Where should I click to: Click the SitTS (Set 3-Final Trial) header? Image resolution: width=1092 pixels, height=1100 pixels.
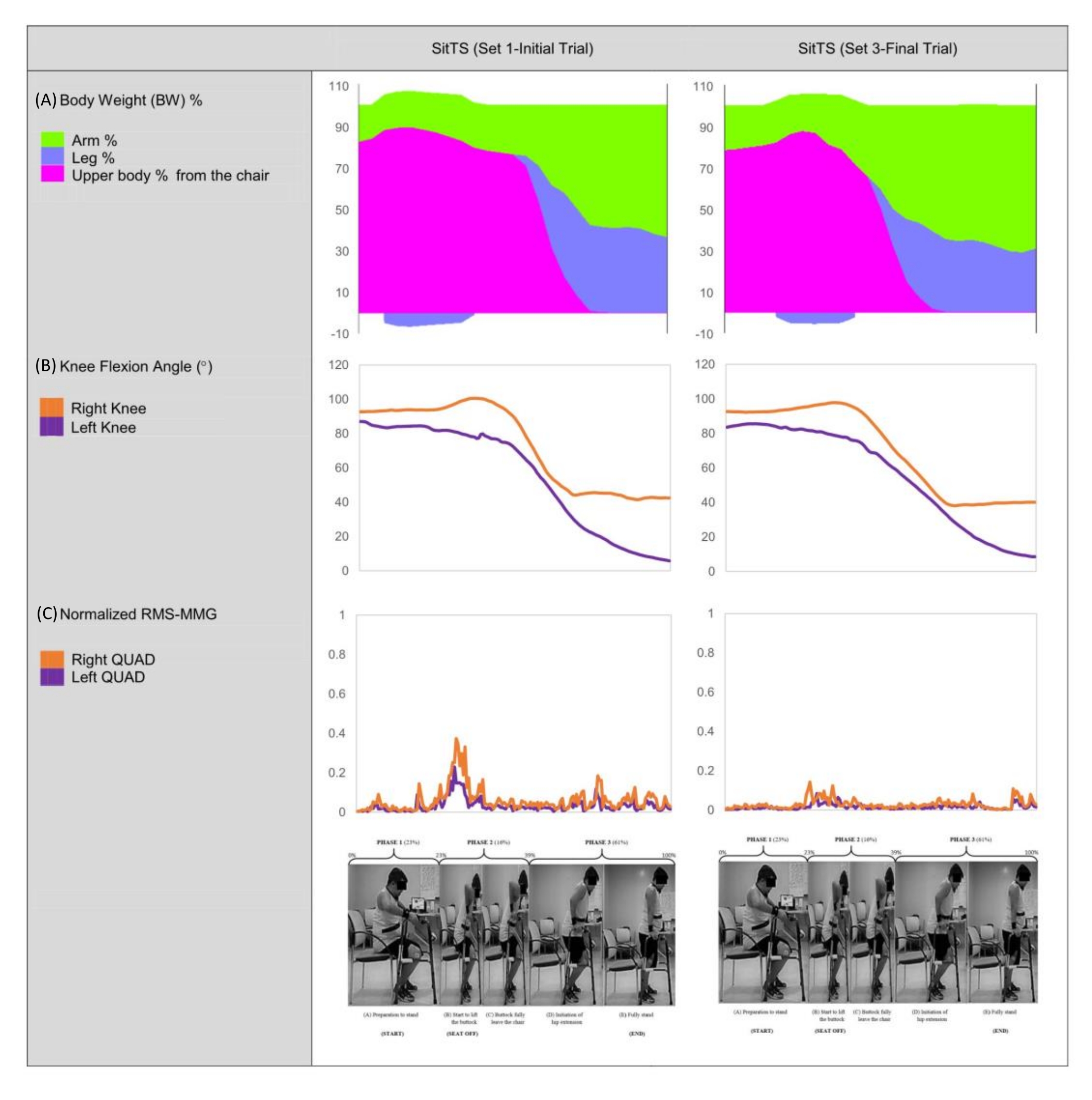[877, 48]
